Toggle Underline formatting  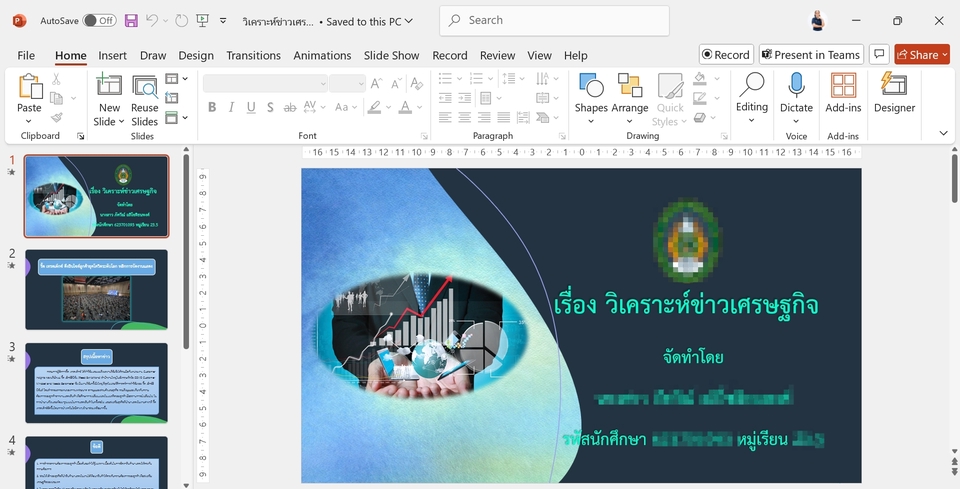[x=251, y=107]
